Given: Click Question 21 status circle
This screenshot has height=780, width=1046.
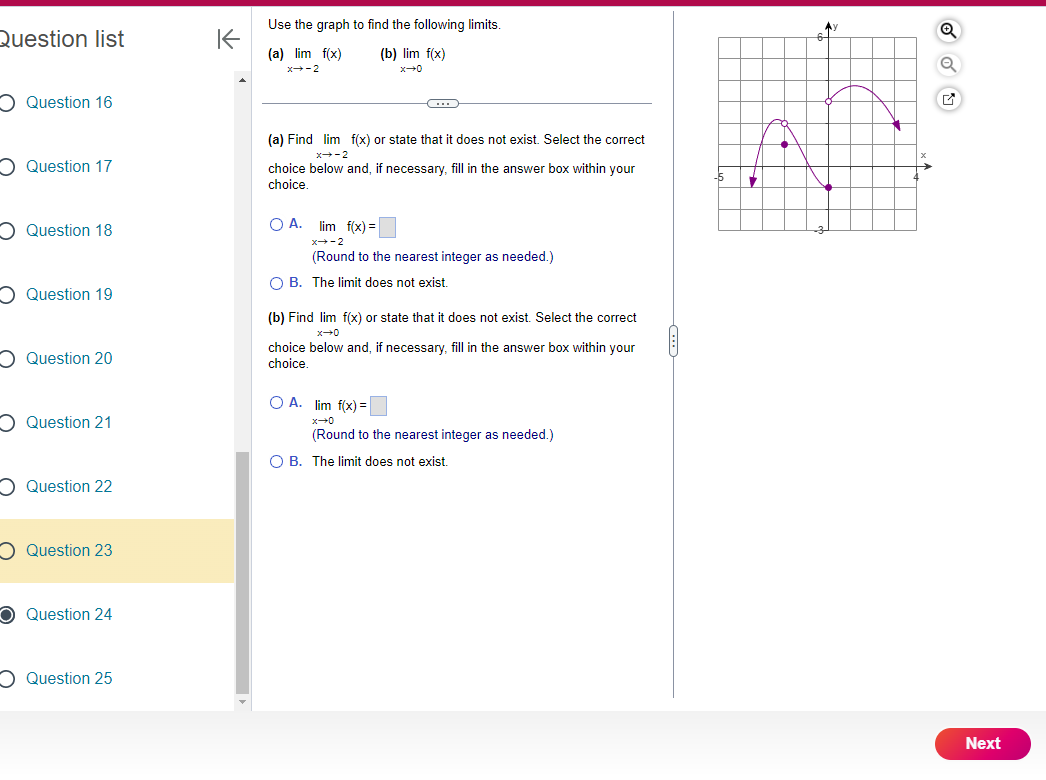Looking at the screenshot, I should [7, 423].
